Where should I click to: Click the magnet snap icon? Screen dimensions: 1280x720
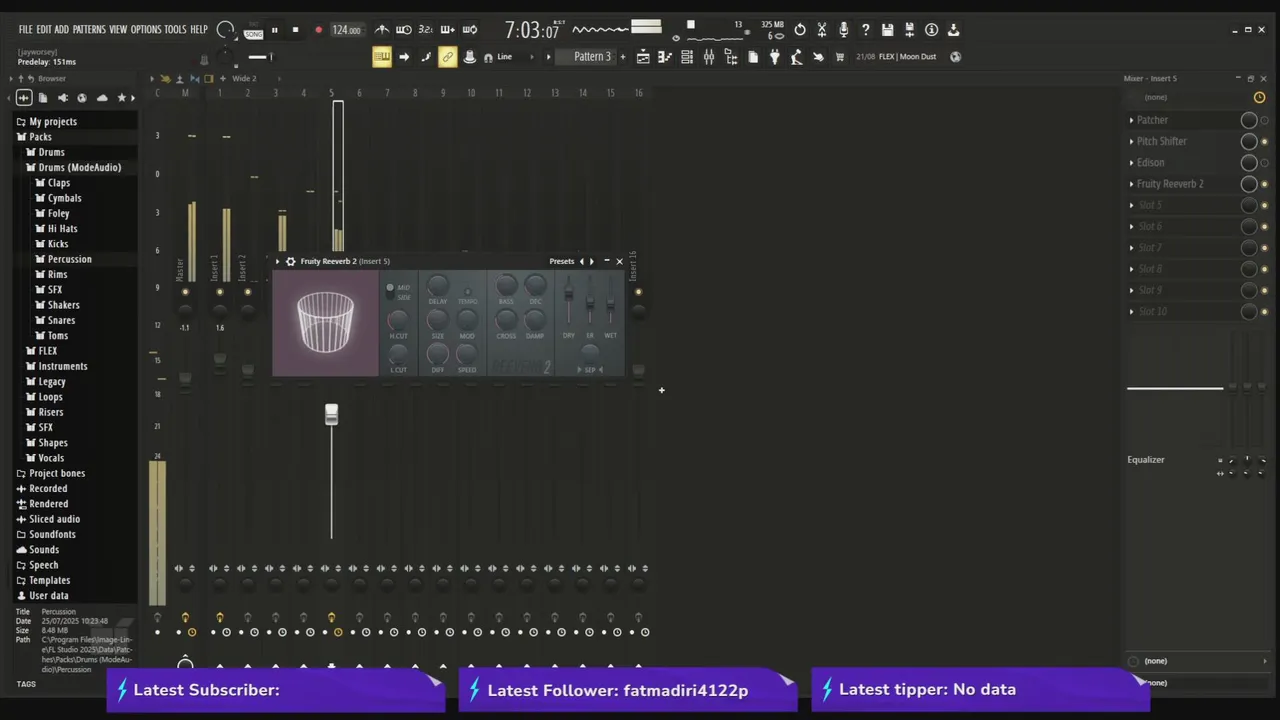click(488, 57)
